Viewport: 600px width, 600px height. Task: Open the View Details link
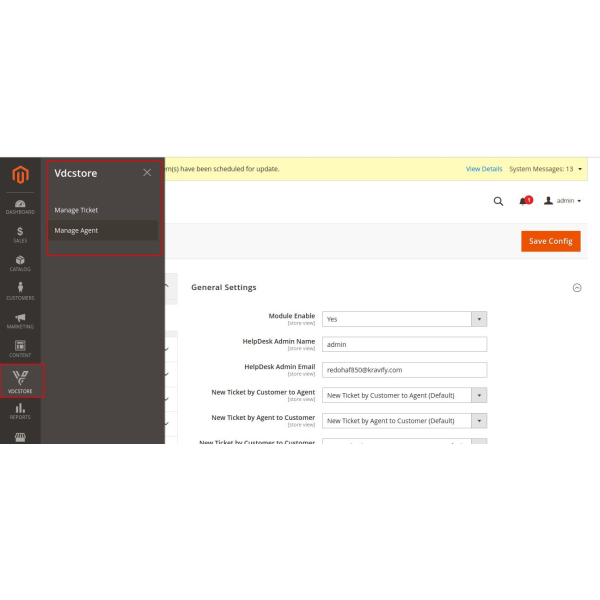484,169
